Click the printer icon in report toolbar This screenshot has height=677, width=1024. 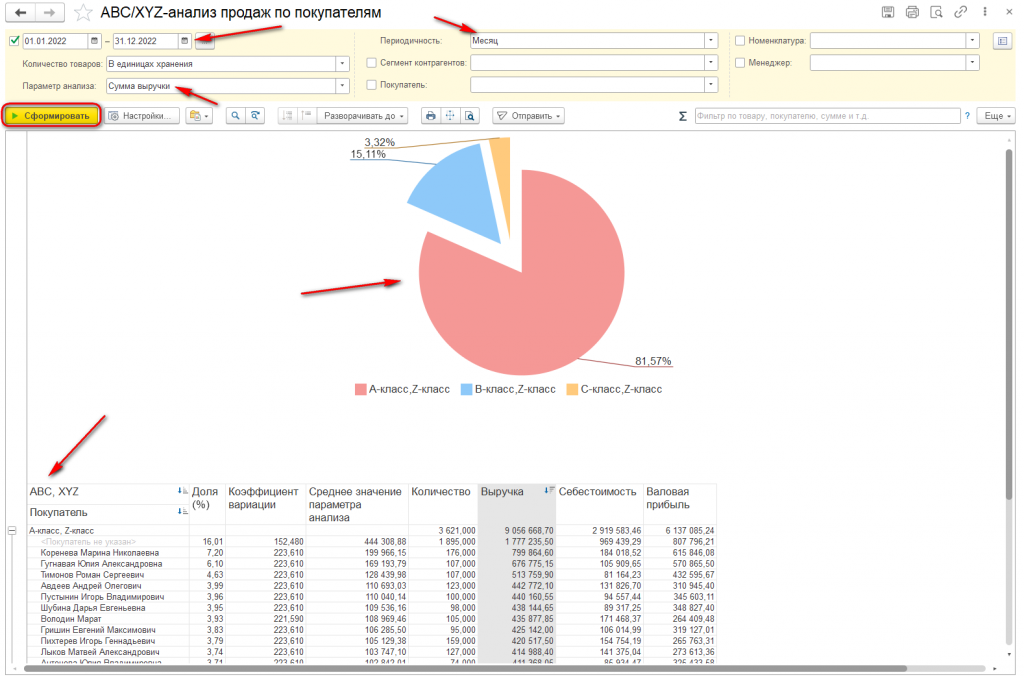(x=430, y=116)
